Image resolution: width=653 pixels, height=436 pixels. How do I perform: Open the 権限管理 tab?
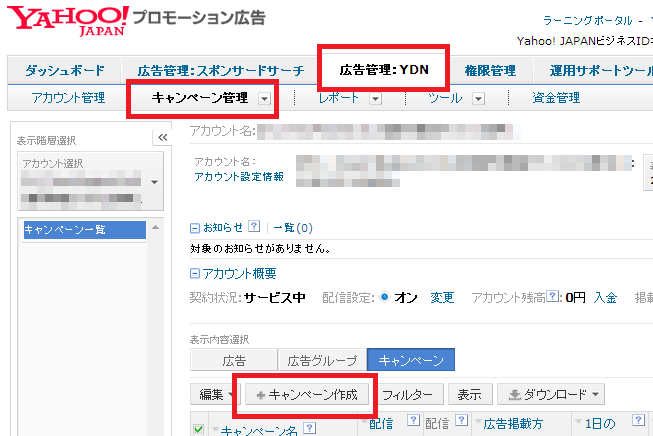point(490,70)
